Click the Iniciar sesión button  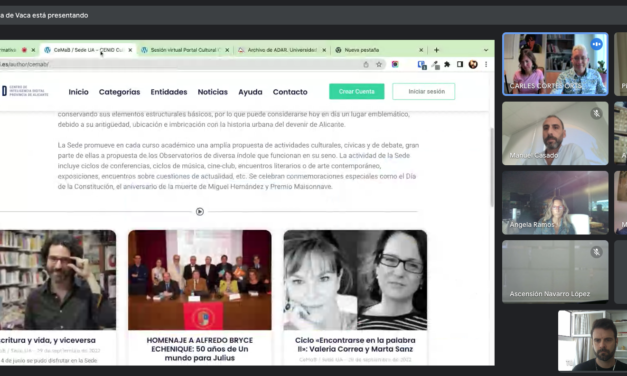[424, 92]
